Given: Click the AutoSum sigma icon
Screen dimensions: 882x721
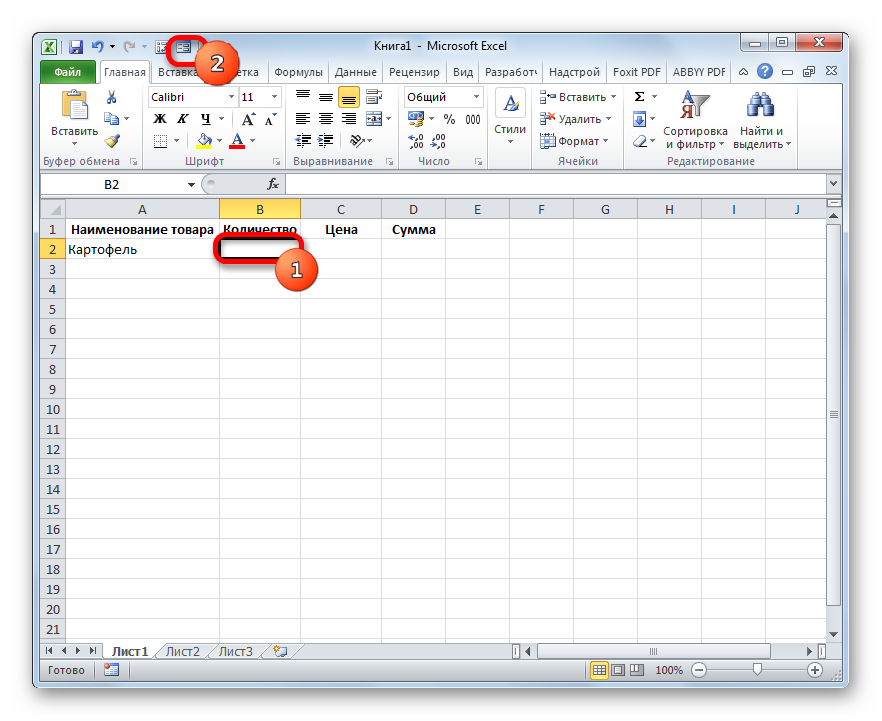Looking at the screenshot, I should [640, 97].
